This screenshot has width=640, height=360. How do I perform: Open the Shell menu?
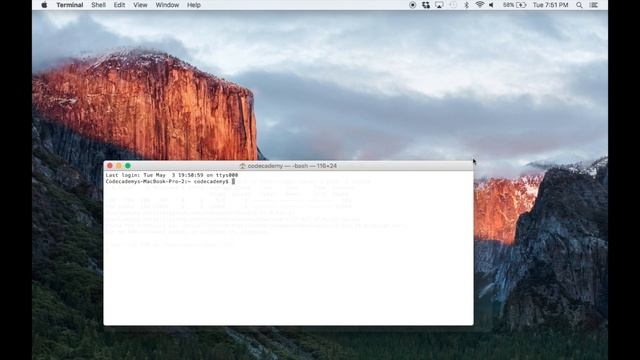(98, 5)
